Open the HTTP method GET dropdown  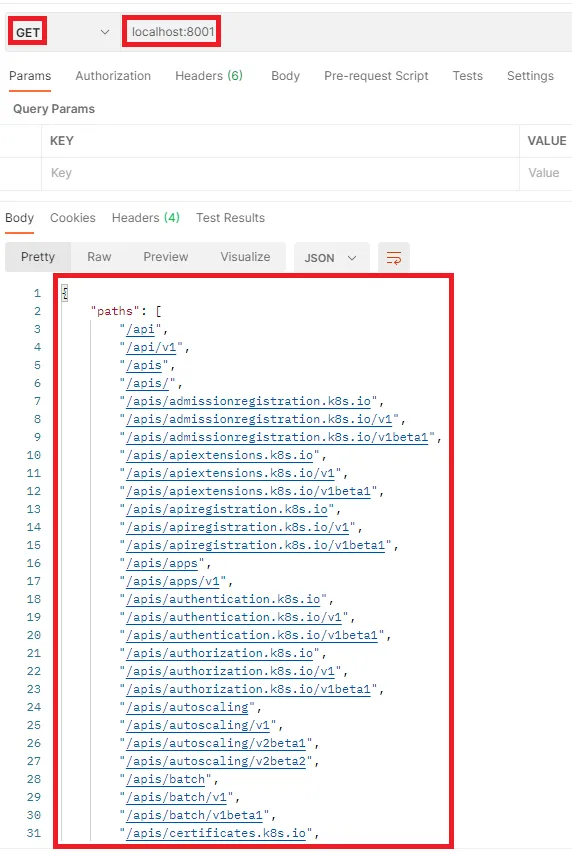click(x=61, y=32)
